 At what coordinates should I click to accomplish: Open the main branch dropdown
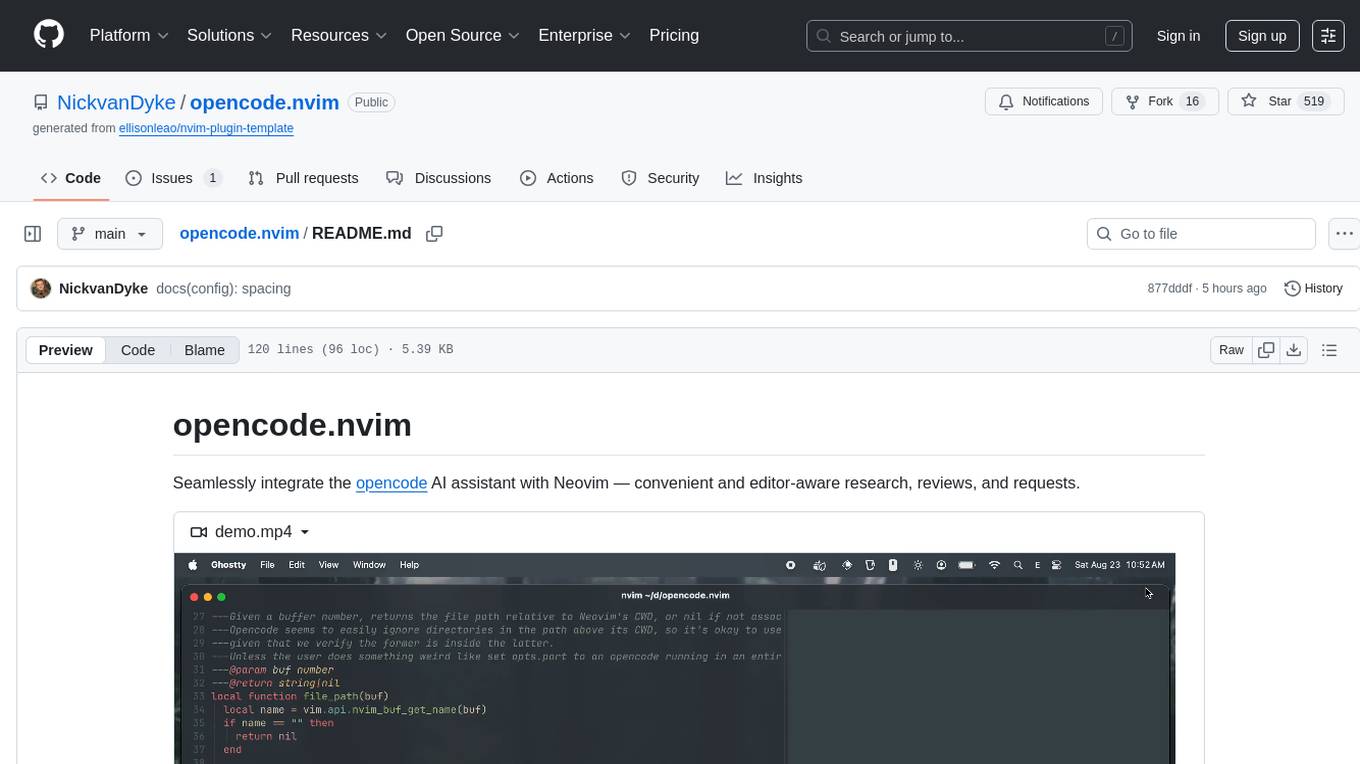pos(109,233)
